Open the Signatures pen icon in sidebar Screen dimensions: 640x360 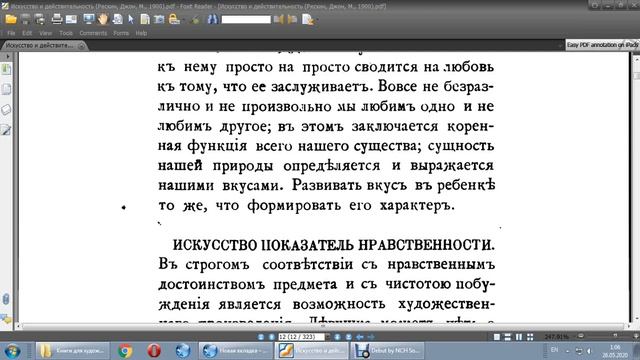6,130
